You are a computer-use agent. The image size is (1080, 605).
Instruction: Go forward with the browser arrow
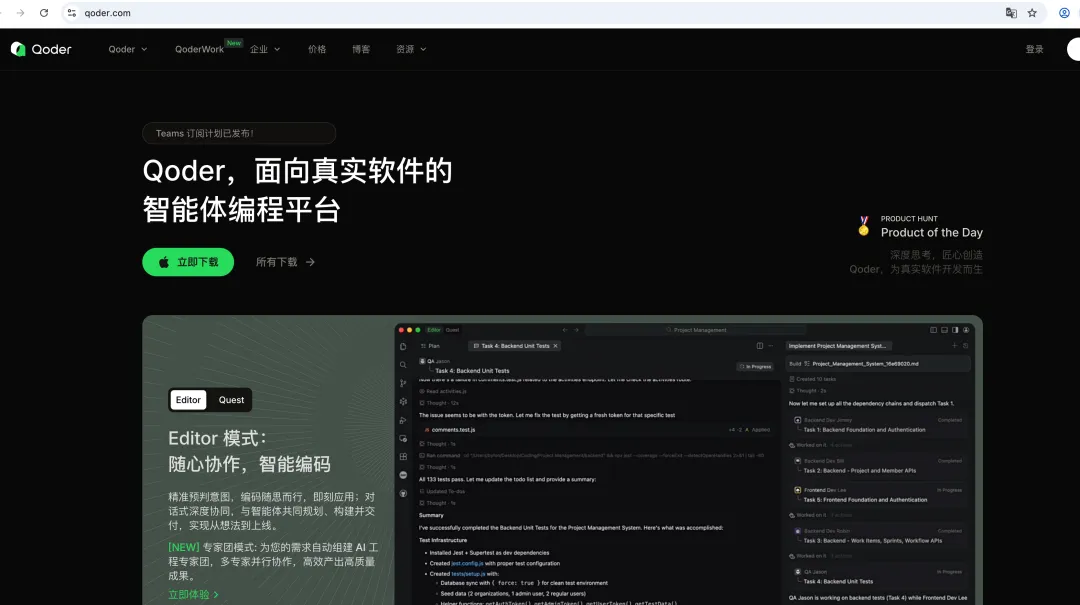[x=20, y=12]
